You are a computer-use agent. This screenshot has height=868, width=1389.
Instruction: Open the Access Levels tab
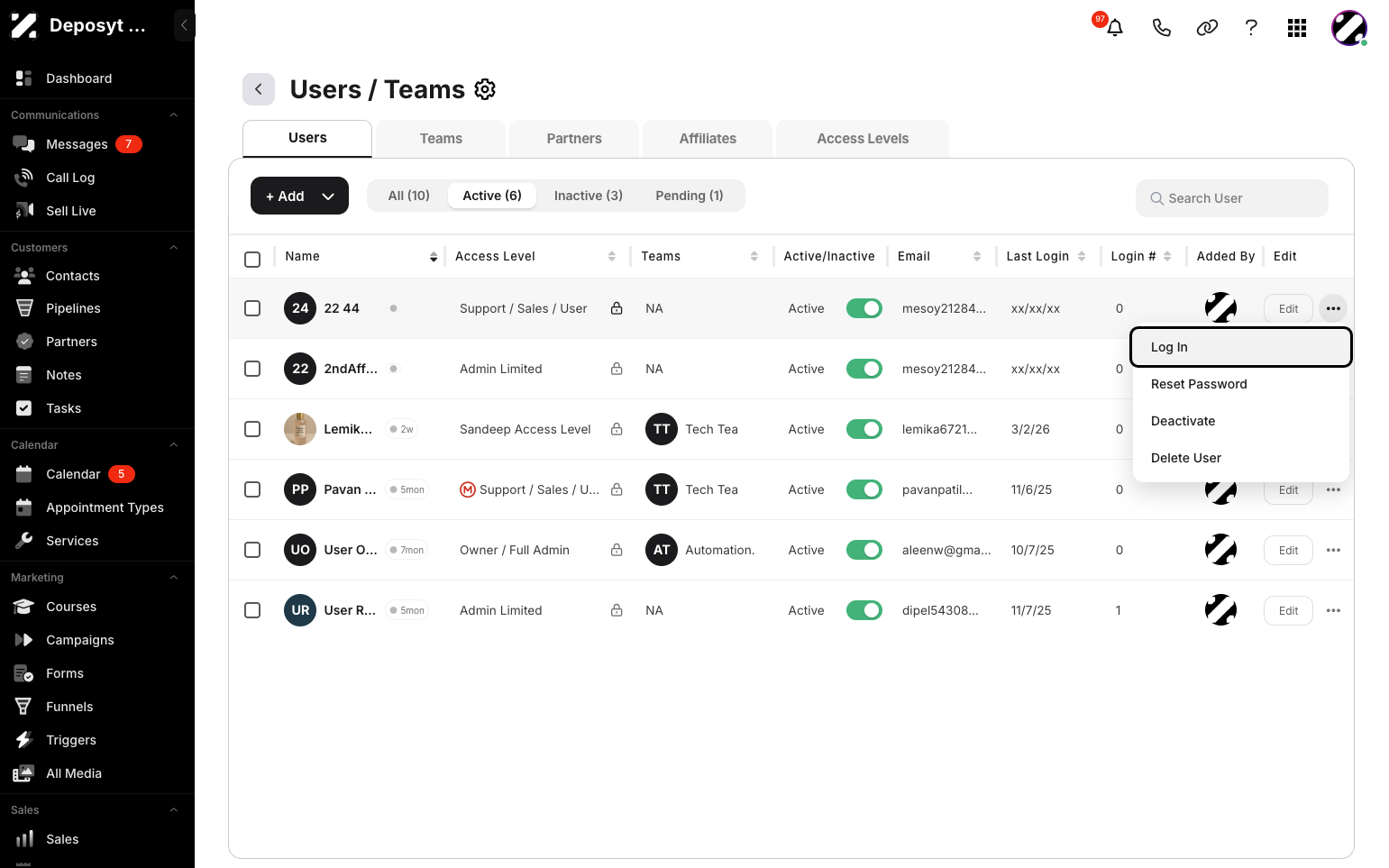point(863,139)
